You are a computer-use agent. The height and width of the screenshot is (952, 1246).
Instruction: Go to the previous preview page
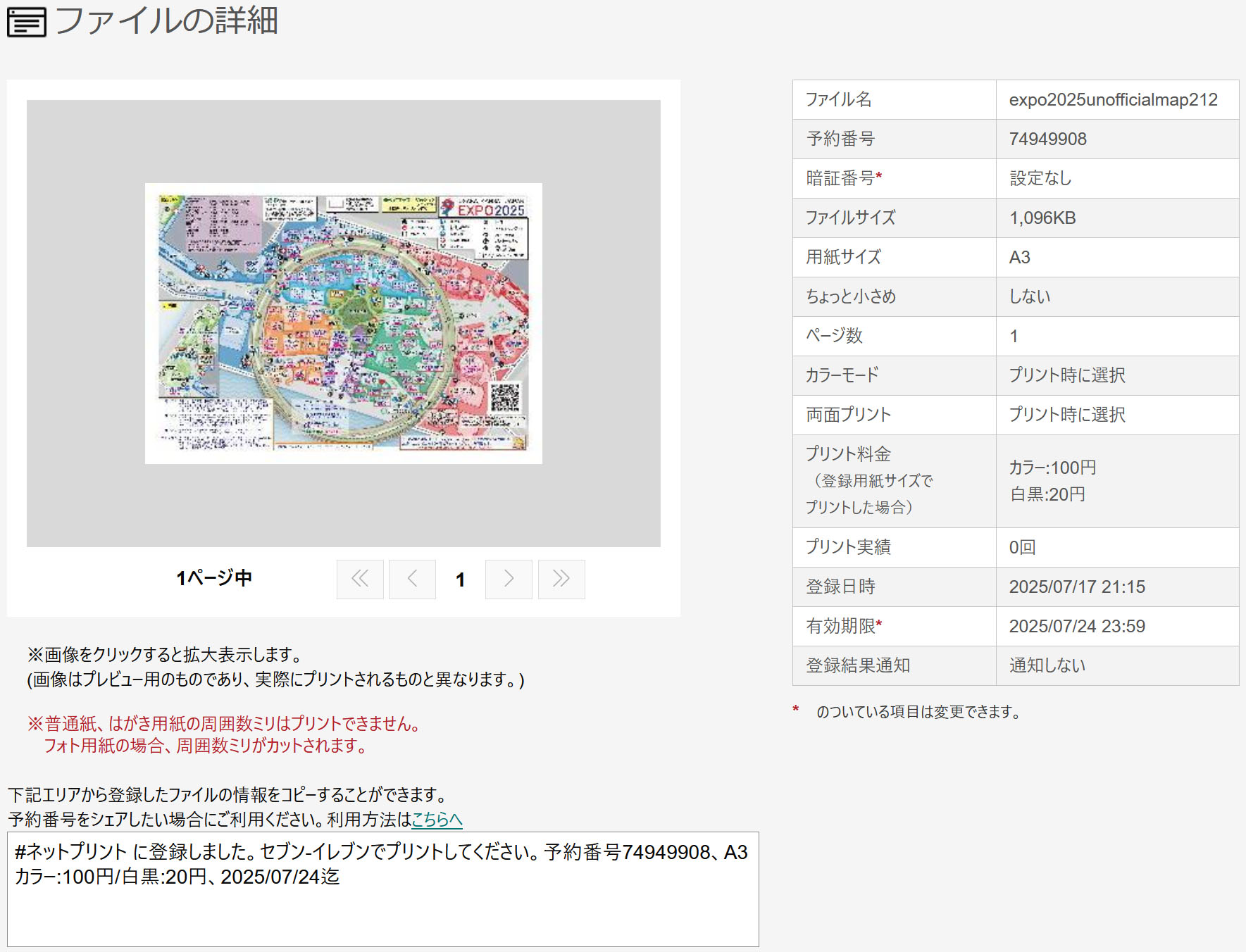tap(412, 579)
